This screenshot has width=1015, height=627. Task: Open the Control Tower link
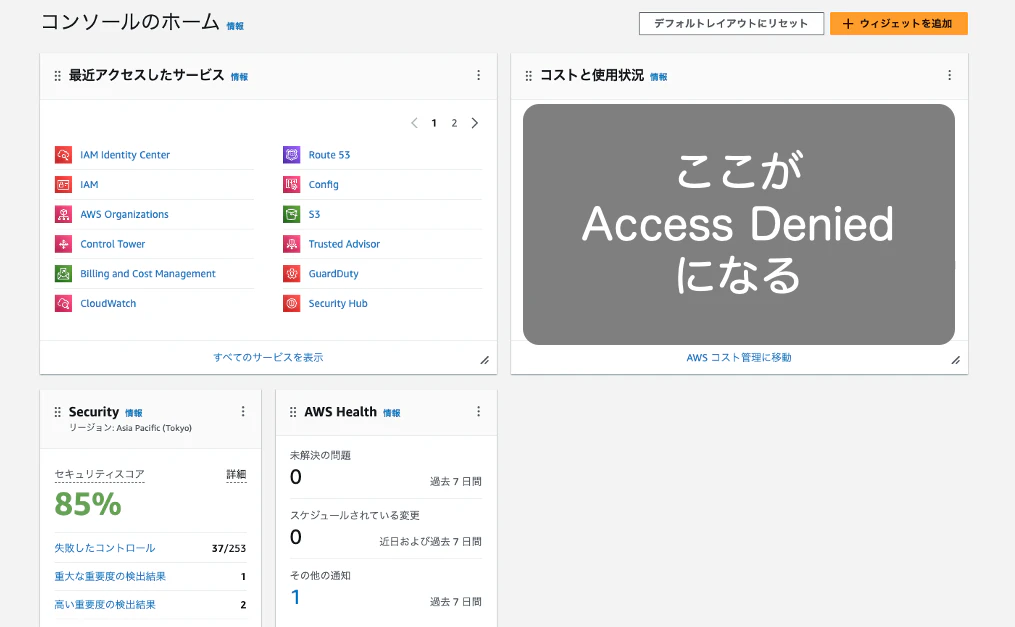[x=113, y=244]
